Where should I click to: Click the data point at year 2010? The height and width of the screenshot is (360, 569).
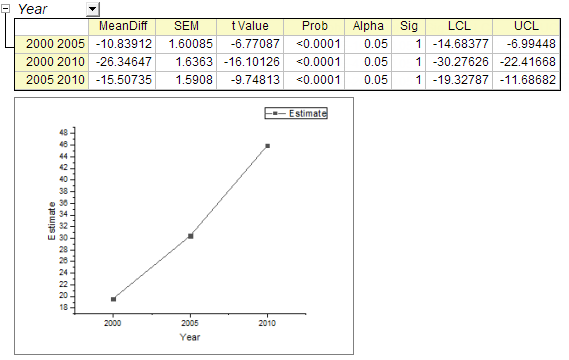coord(267,146)
